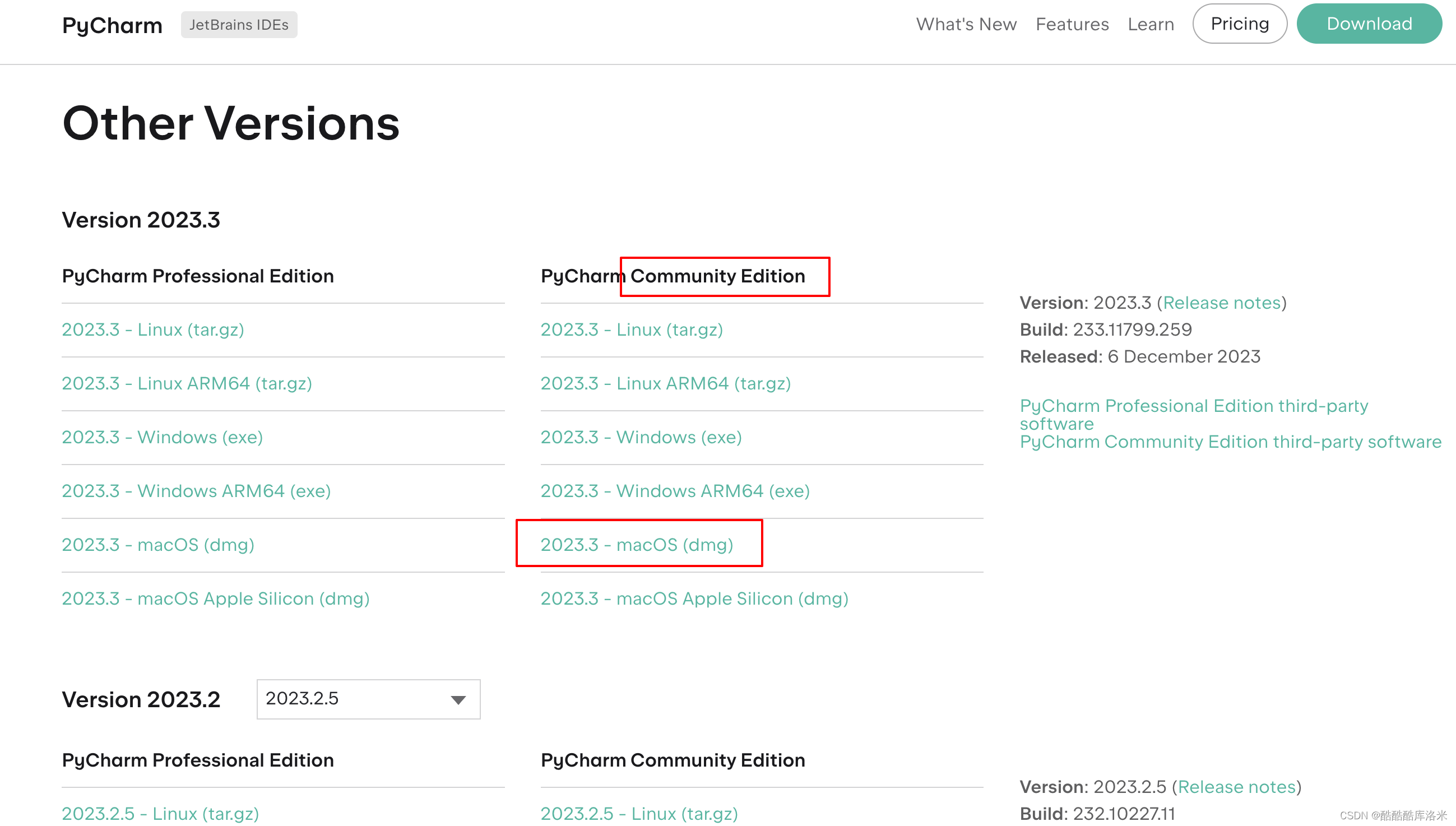1456x826 pixels.
Task: Open the What's New menu item
Action: pos(966,25)
